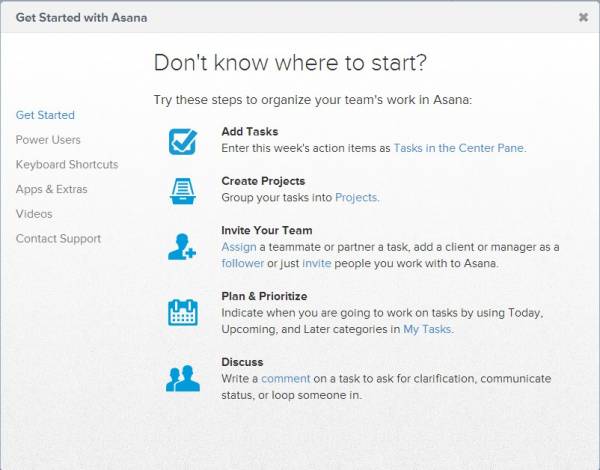Click the follower link
600x470 pixels.
coord(243,263)
